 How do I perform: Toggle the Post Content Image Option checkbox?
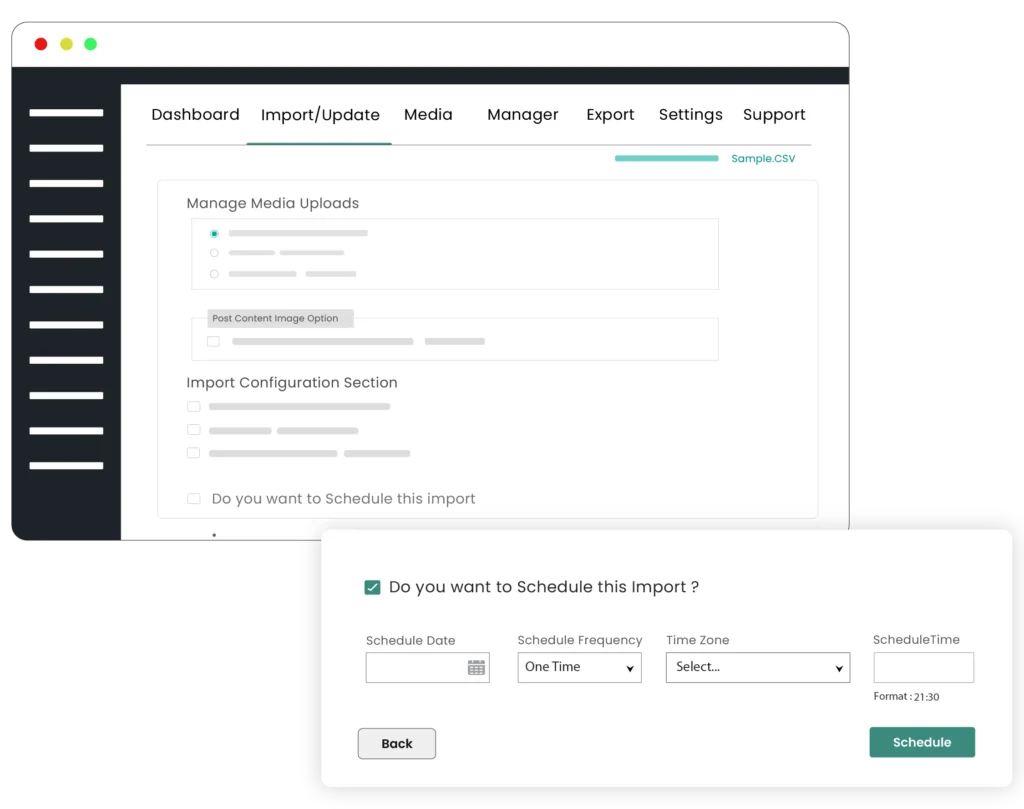click(213, 341)
